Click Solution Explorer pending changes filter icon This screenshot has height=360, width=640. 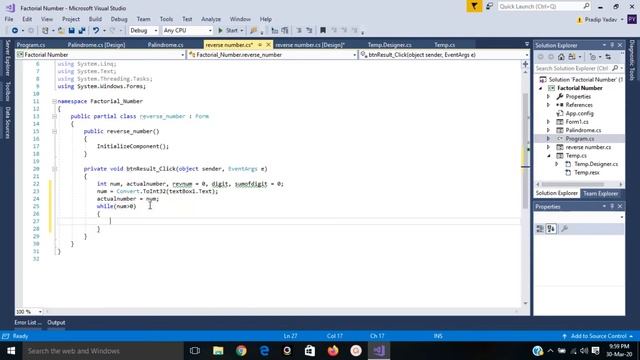pos(593,57)
